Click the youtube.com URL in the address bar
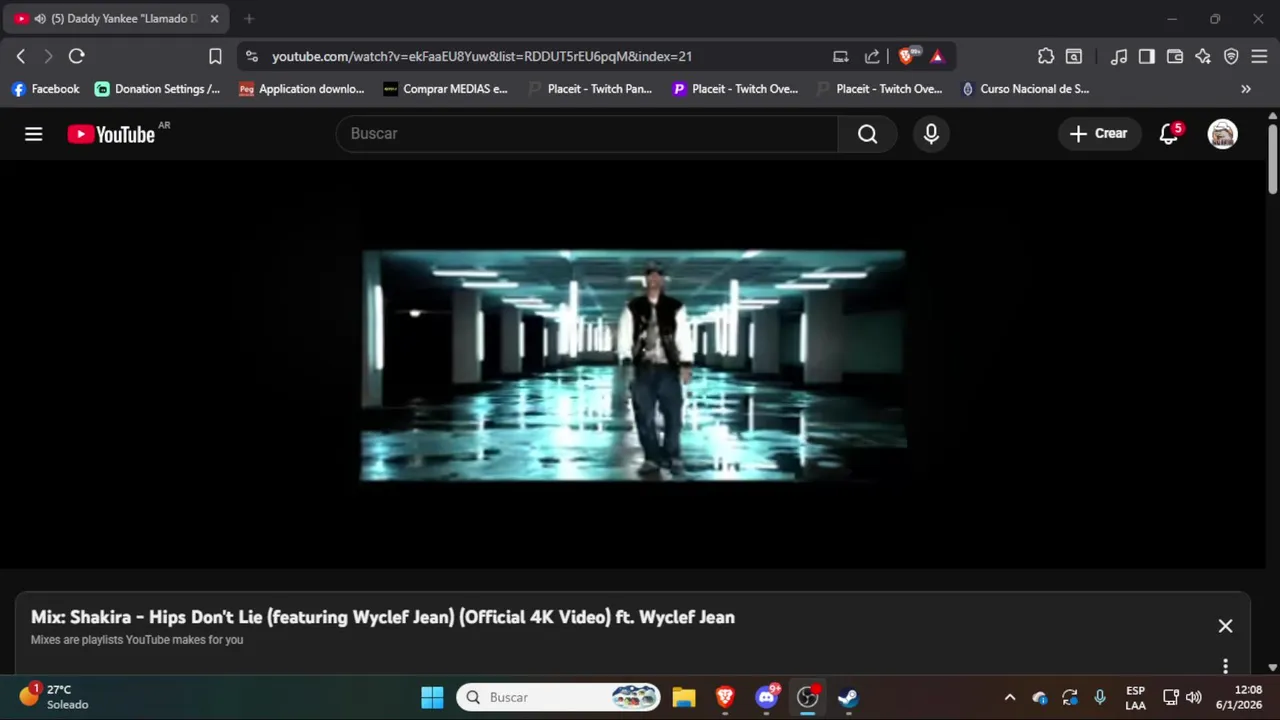The height and width of the screenshot is (720, 1280). pos(482,57)
